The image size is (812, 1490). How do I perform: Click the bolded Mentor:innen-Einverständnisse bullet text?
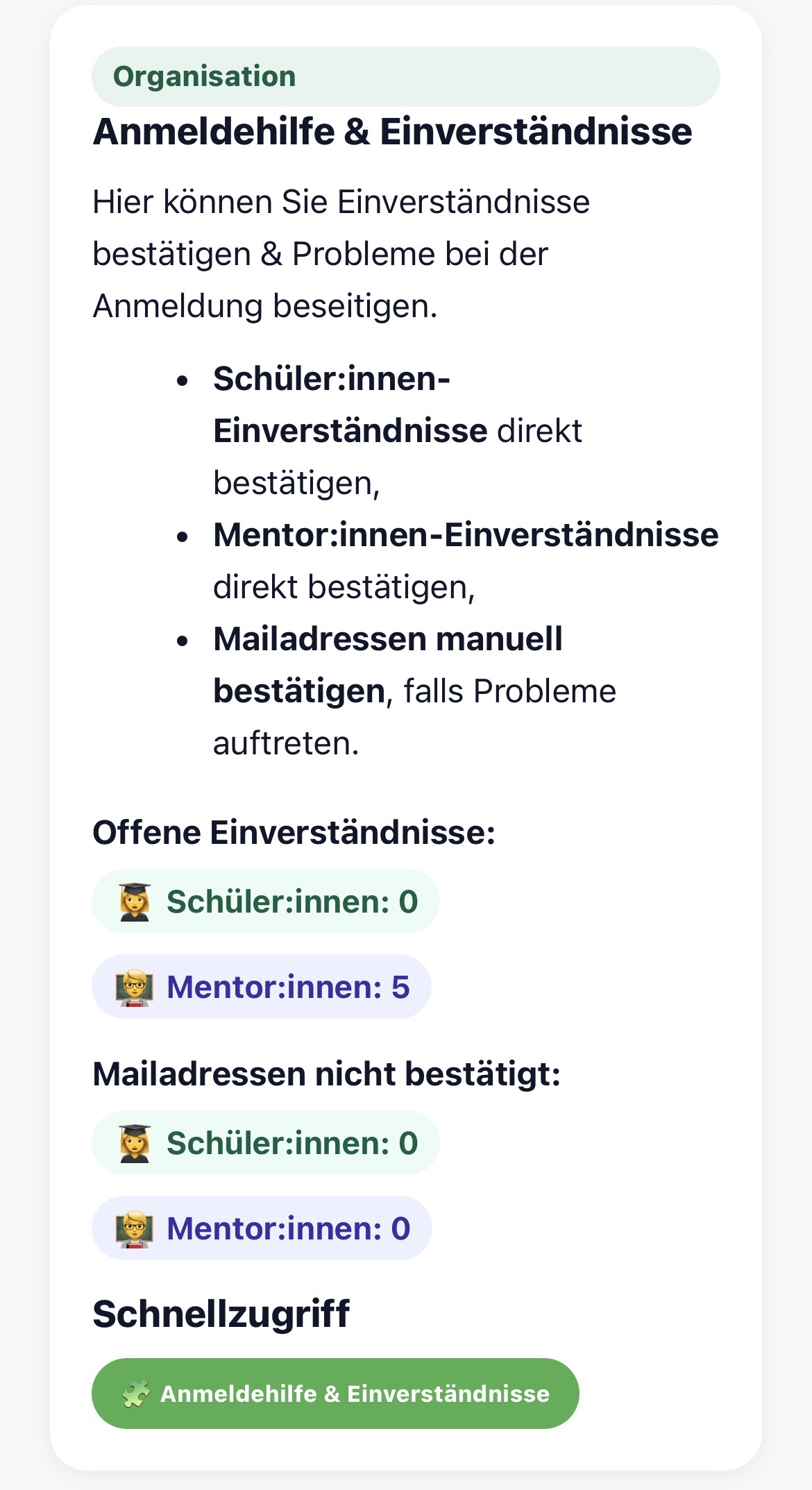click(467, 535)
